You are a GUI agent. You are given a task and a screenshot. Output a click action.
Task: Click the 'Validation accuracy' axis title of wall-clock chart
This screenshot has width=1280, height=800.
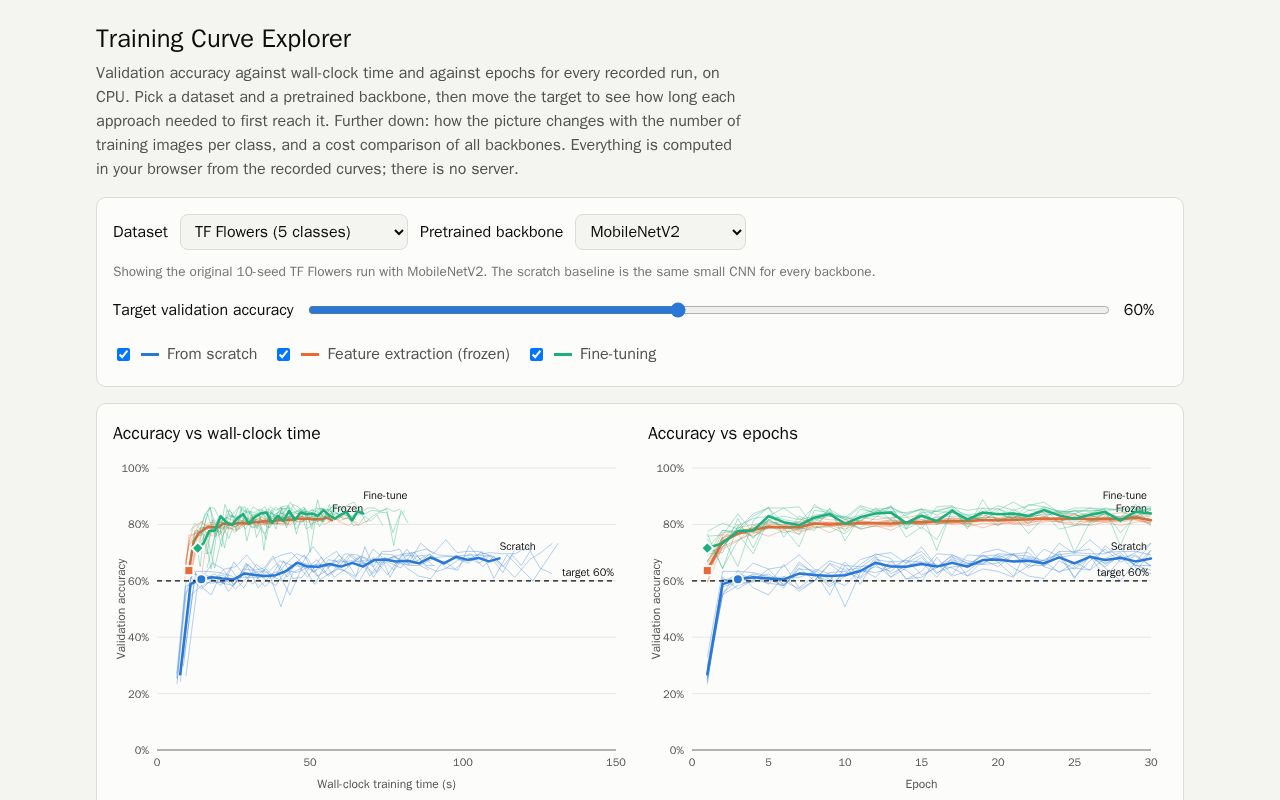coord(122,609)
